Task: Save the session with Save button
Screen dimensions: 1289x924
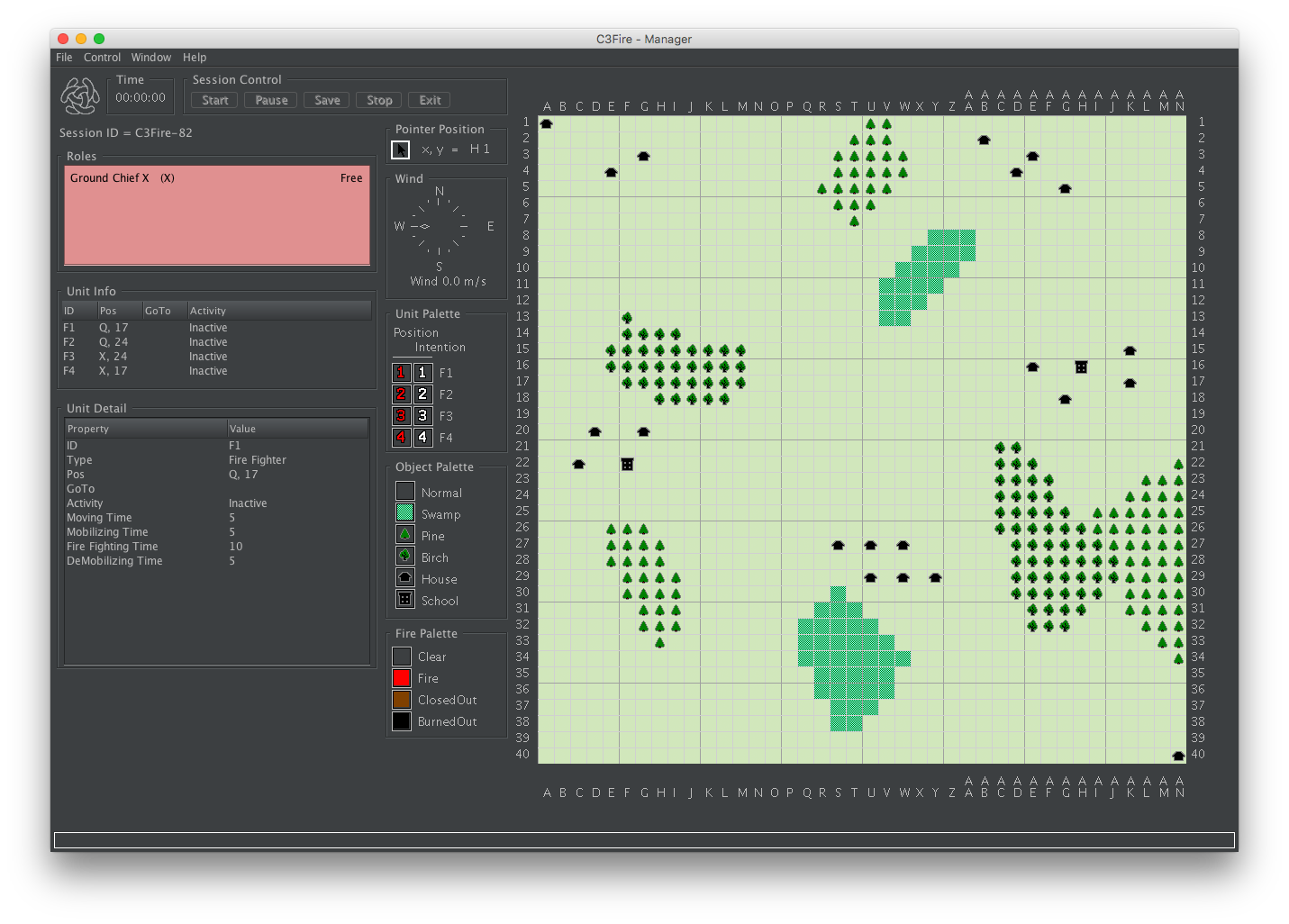Action: [x=327, y=100]
